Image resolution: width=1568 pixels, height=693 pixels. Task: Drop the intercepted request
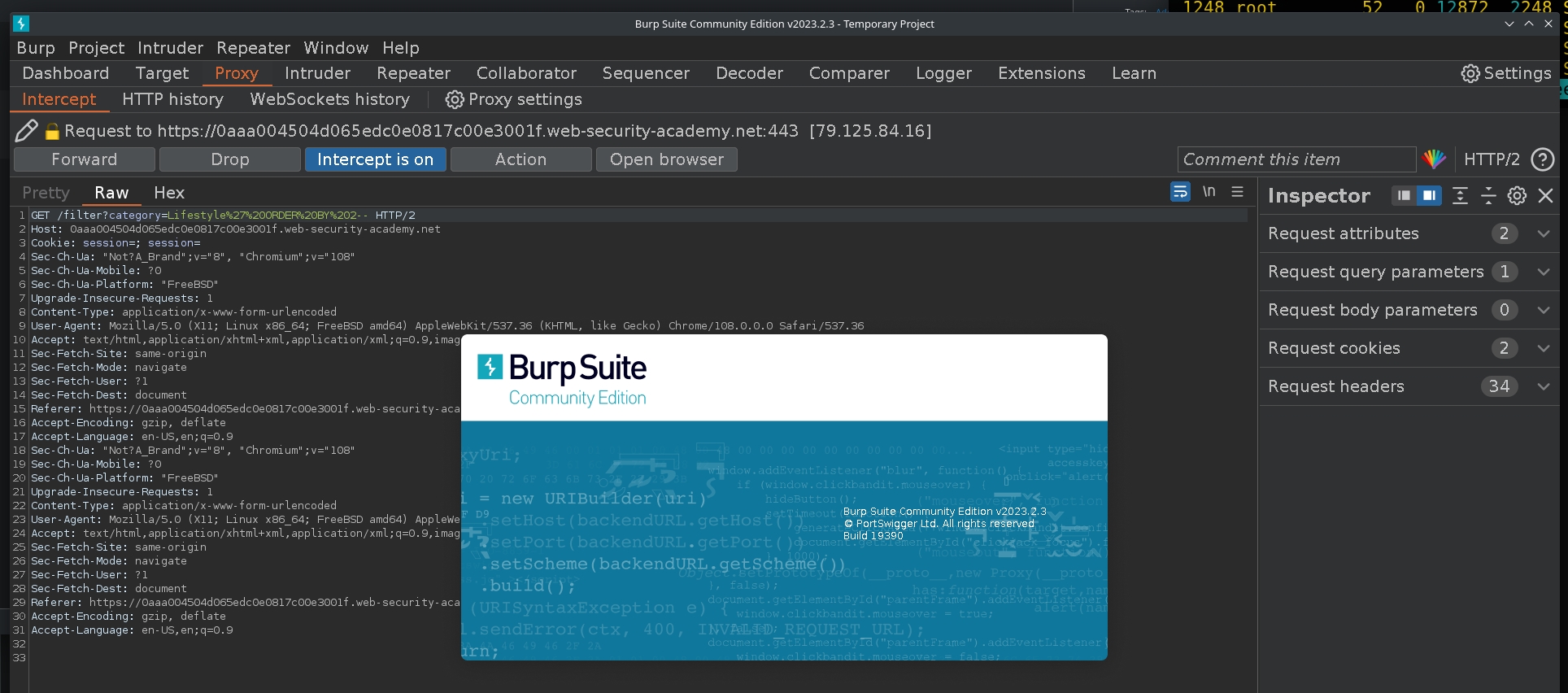(x=230, y=159)
